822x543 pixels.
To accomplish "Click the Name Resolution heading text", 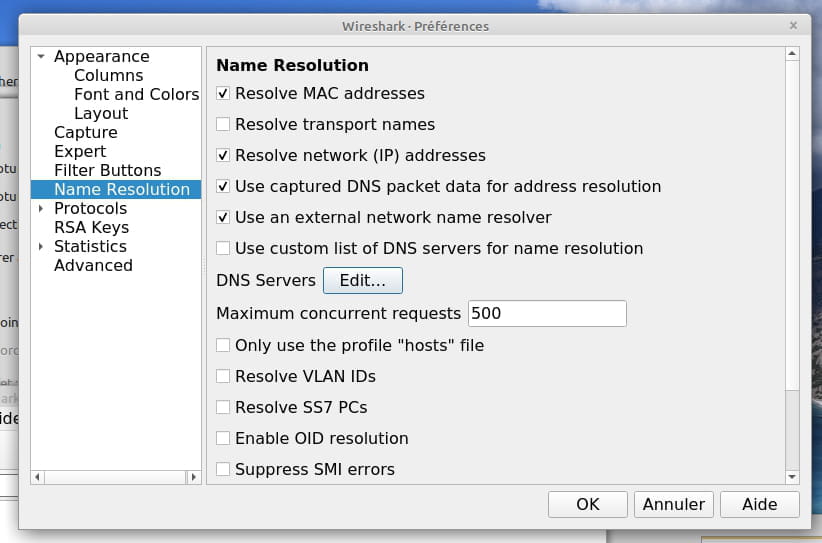I will point(293,65).
